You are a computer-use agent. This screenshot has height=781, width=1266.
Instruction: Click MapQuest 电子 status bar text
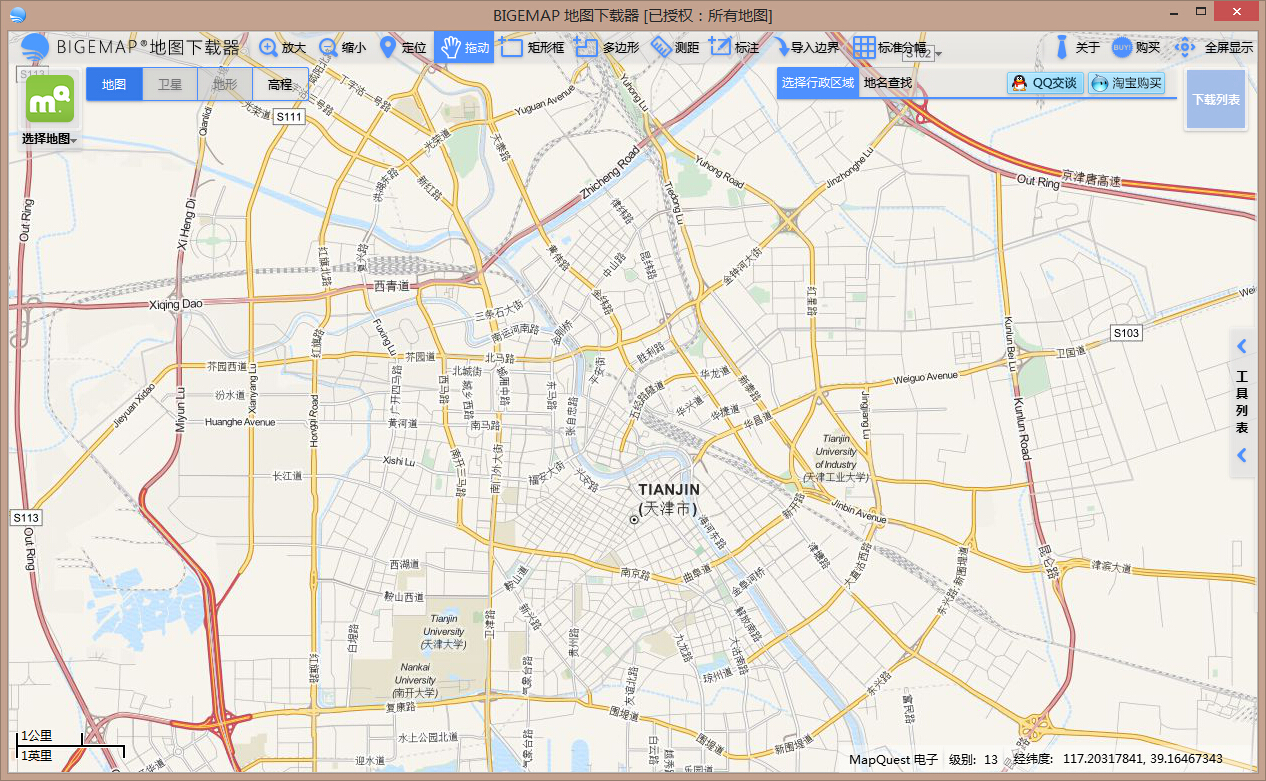[x=894, y=759]
